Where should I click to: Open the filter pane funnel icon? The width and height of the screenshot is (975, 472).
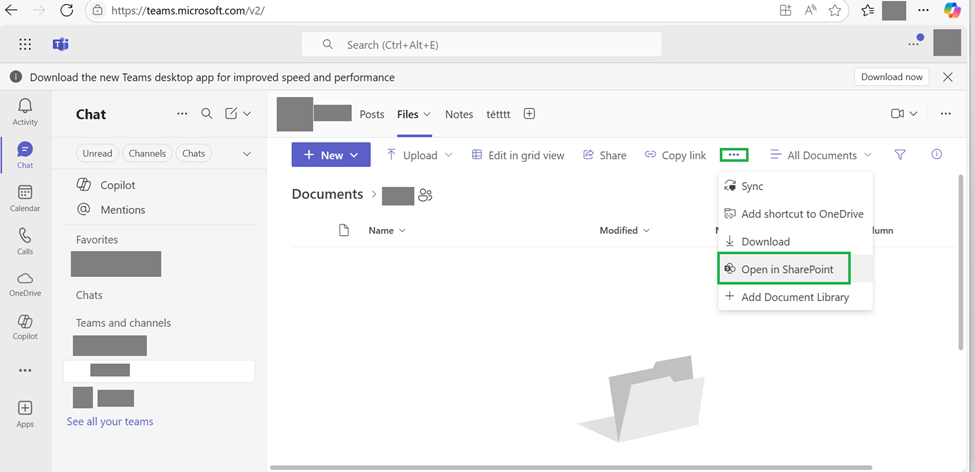tap(900, 155)
